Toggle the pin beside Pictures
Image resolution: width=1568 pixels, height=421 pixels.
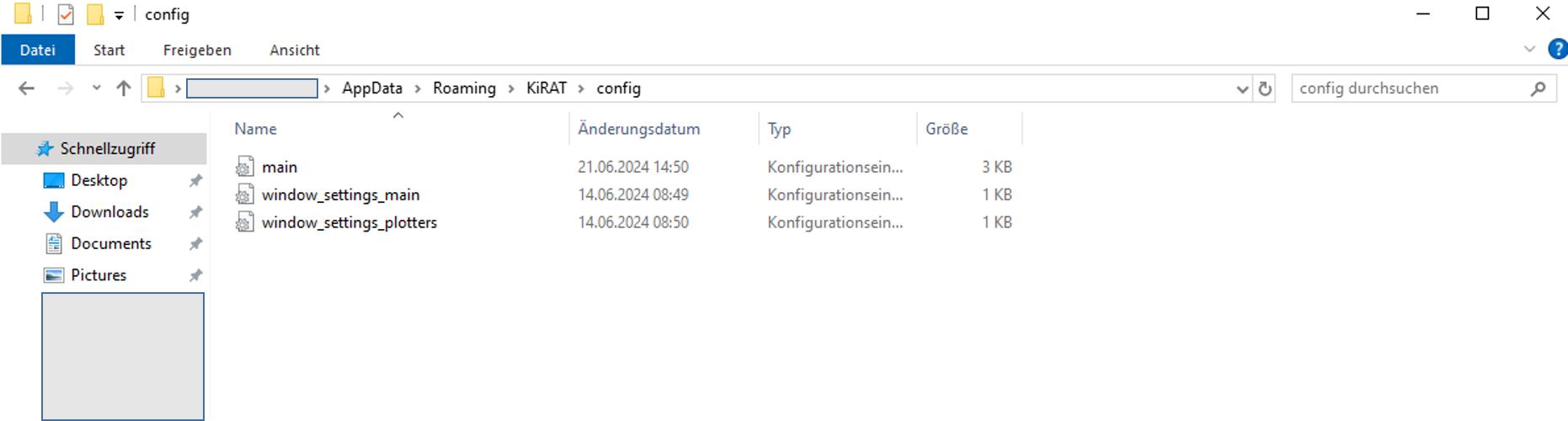195,275
